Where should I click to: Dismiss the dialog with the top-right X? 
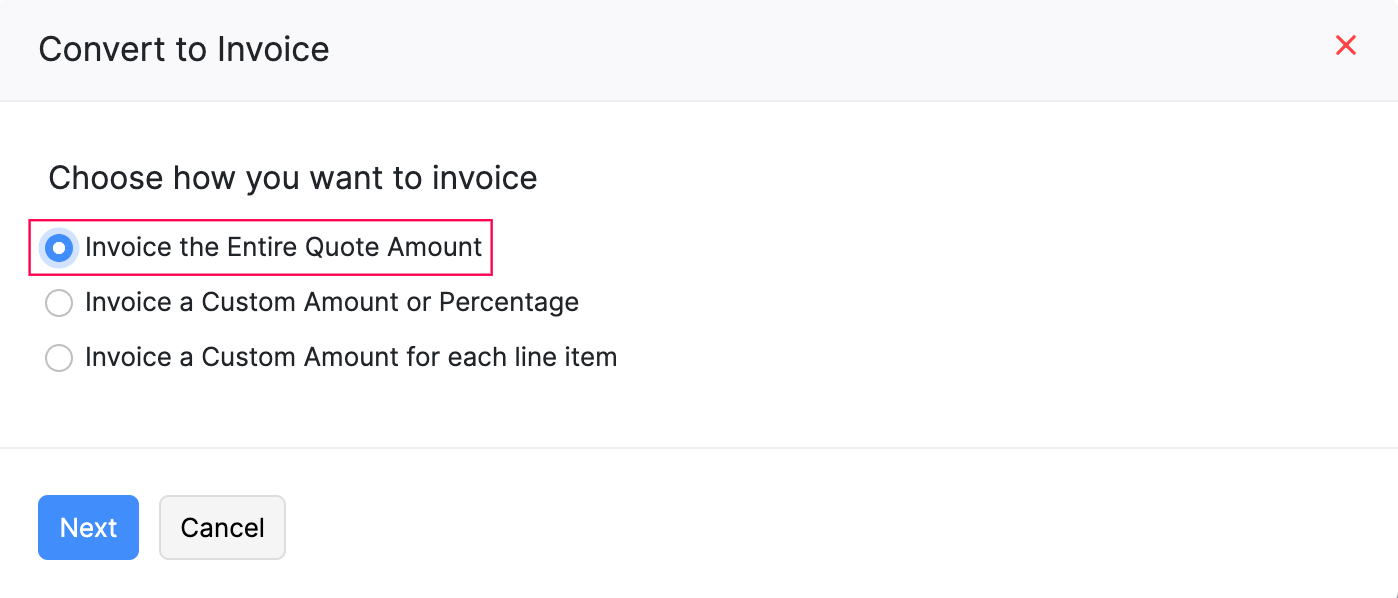(x=1346, y=45)
